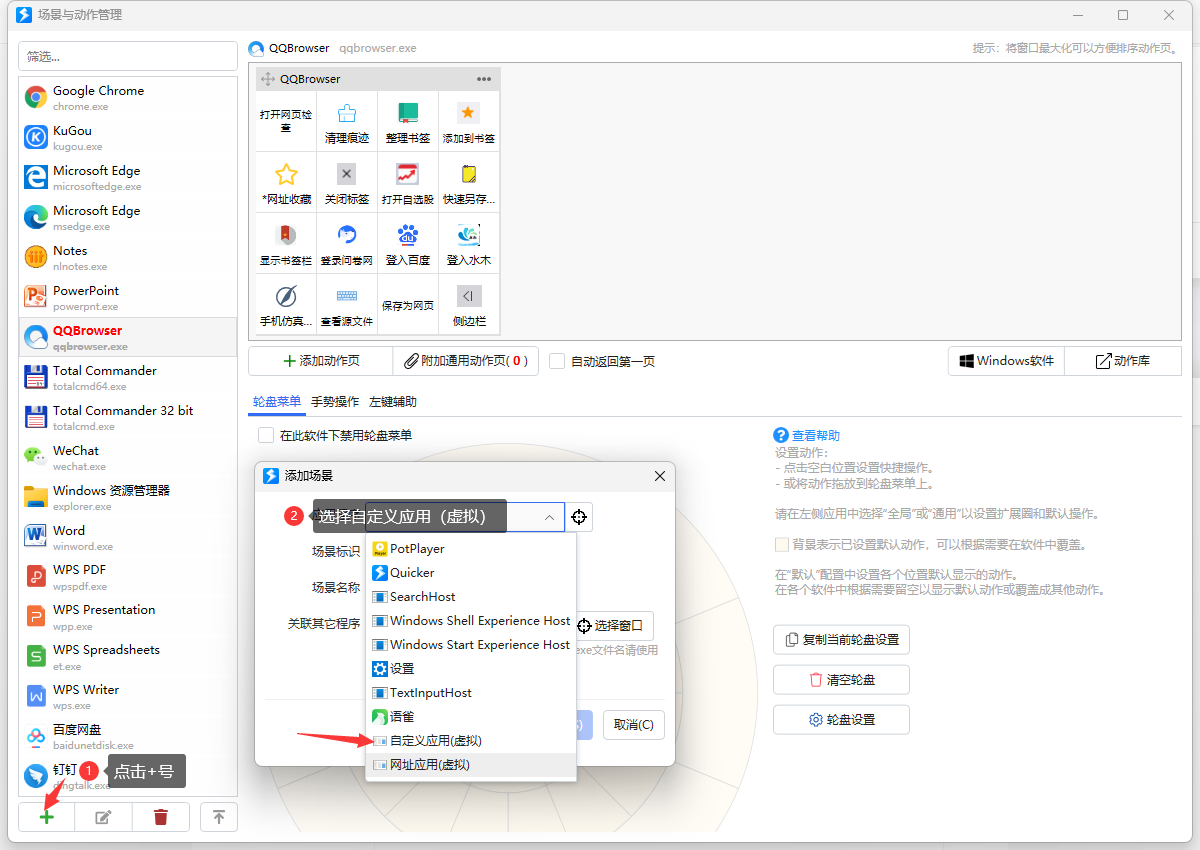Toggle 在此软件下禁用轮盘菜单 checkbox
This screenshot has height=850, width=1200.
266,435
